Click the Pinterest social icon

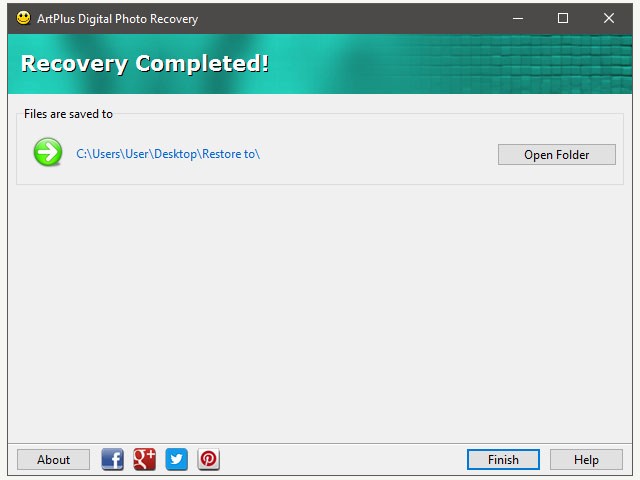click(208, 459)
